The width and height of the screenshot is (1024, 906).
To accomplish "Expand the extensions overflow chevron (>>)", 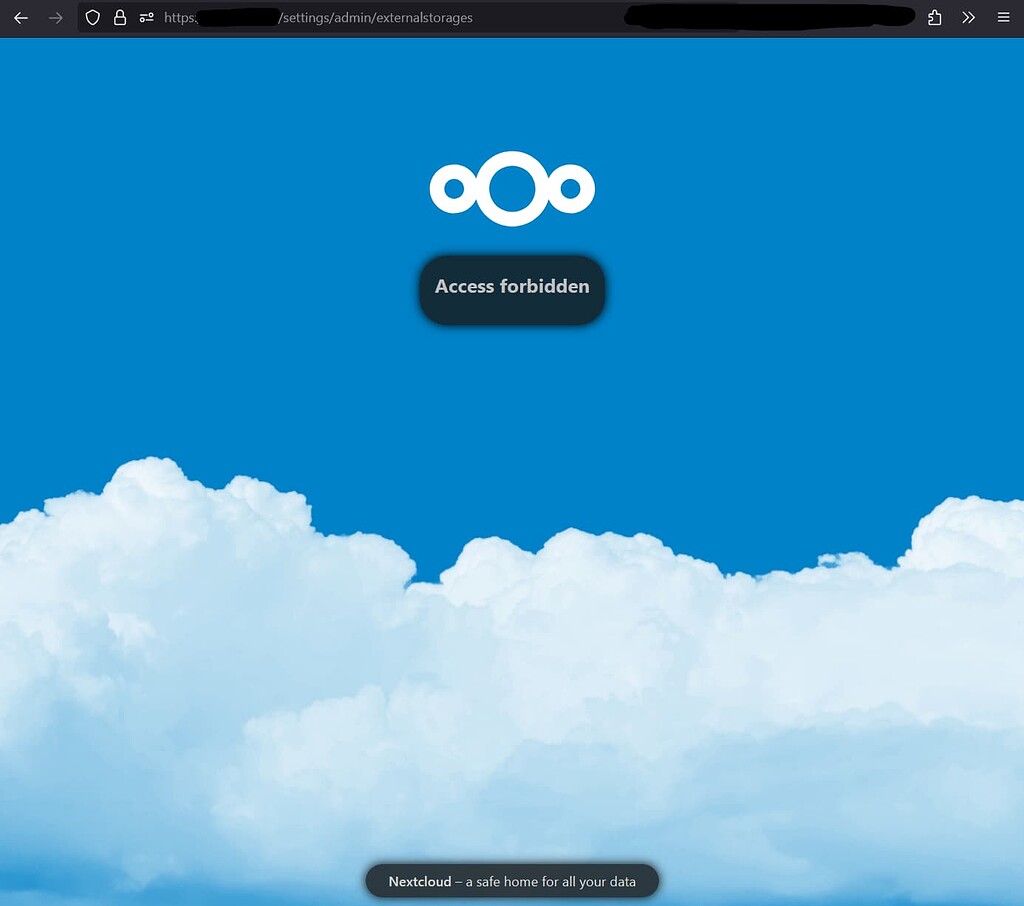I will 968,17.
